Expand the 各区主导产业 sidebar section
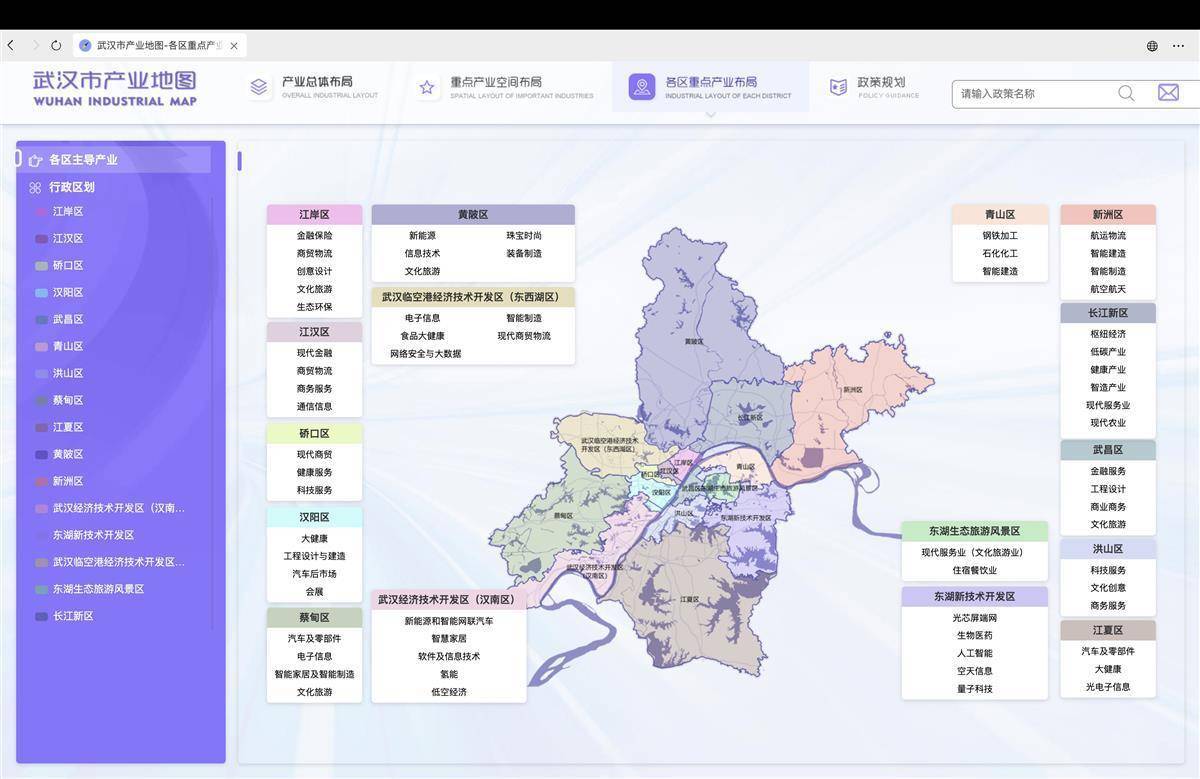This screenshot has width=1200, height=779. pos(83,160)
